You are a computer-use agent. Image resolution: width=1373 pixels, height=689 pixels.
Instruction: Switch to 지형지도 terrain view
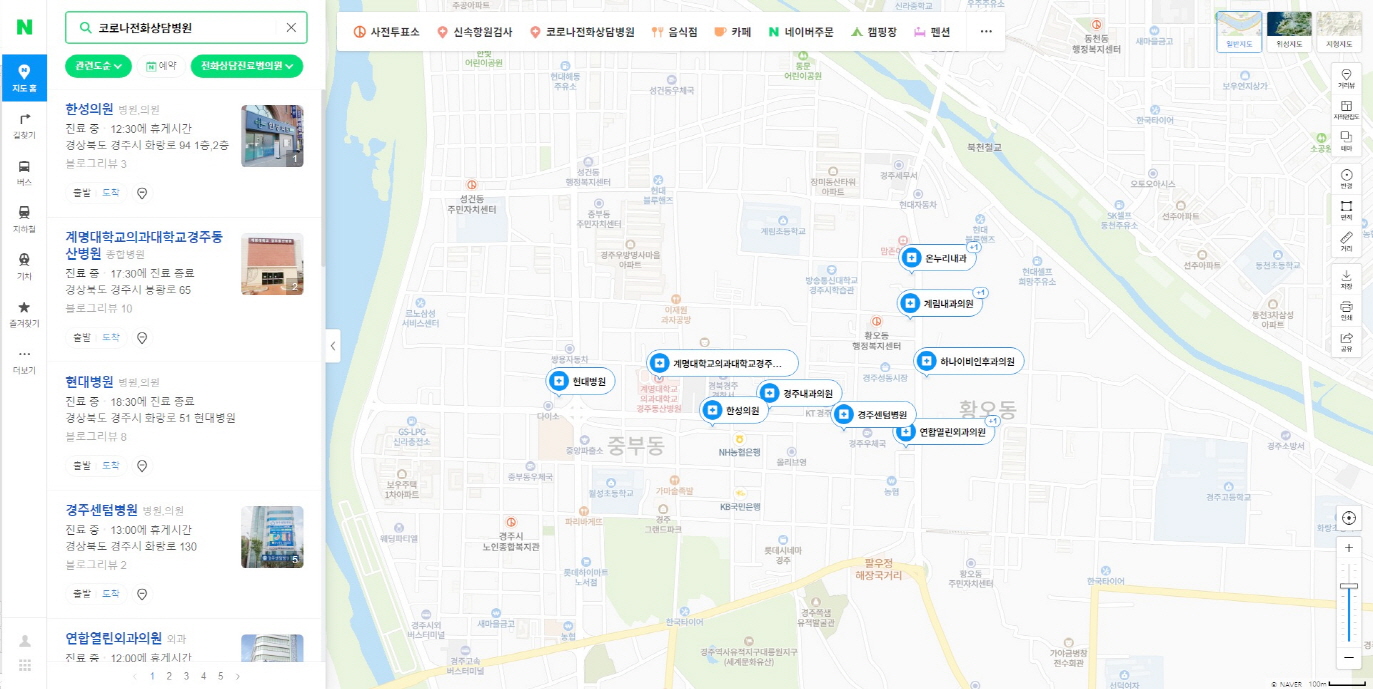1339,31
